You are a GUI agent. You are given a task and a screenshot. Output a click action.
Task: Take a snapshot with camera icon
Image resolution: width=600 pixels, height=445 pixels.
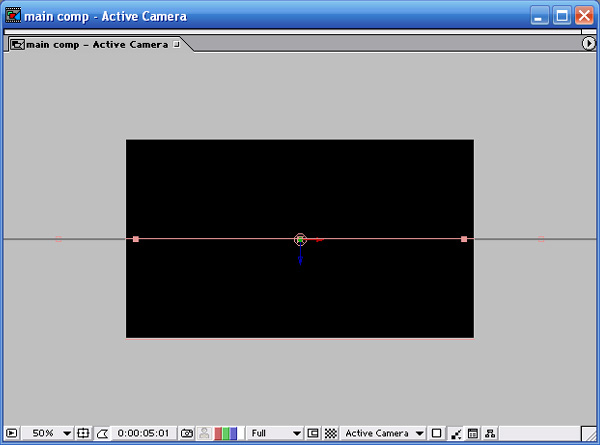click(187, 434)
